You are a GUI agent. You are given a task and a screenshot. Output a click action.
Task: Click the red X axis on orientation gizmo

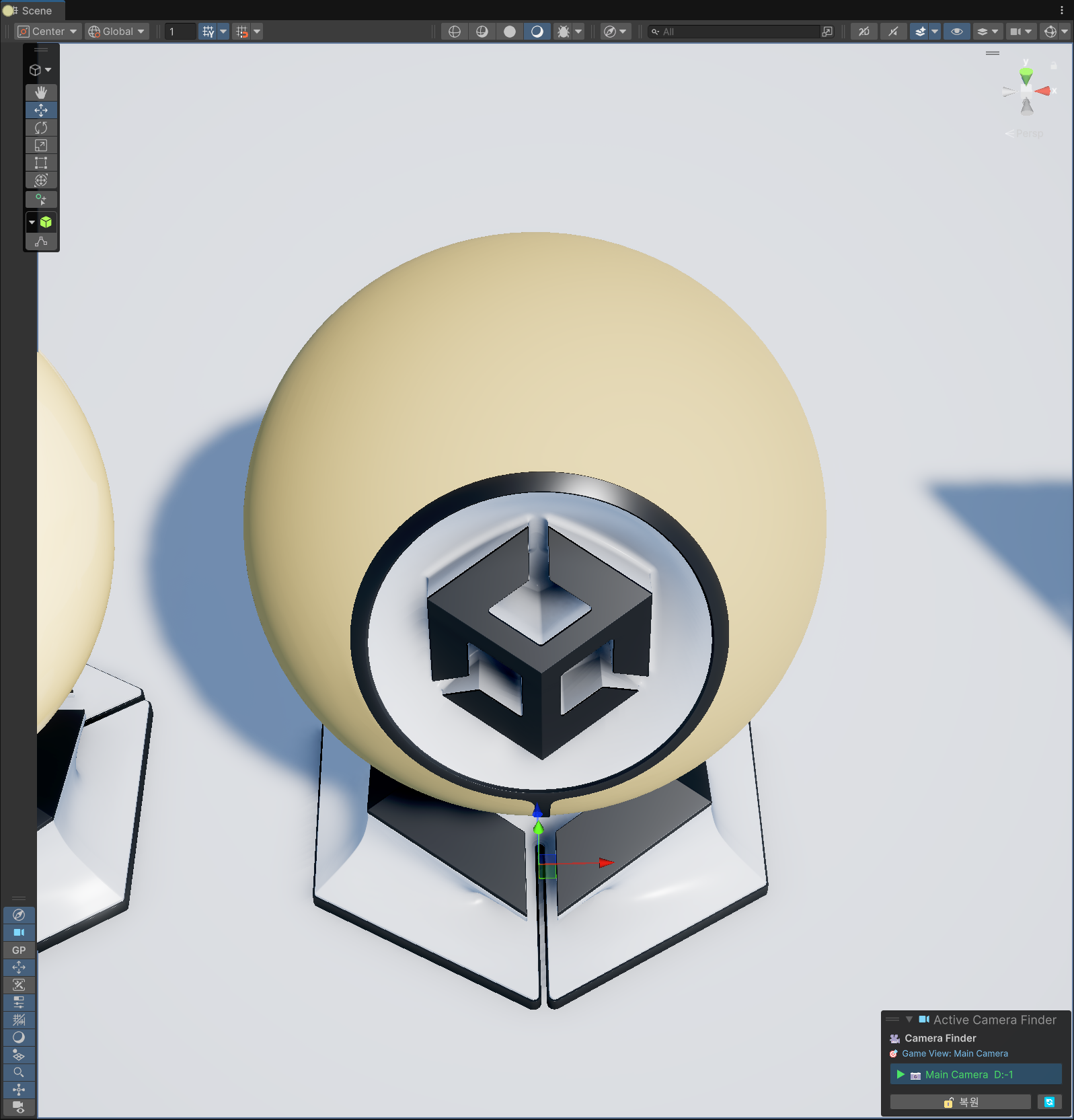(1043, 91)
